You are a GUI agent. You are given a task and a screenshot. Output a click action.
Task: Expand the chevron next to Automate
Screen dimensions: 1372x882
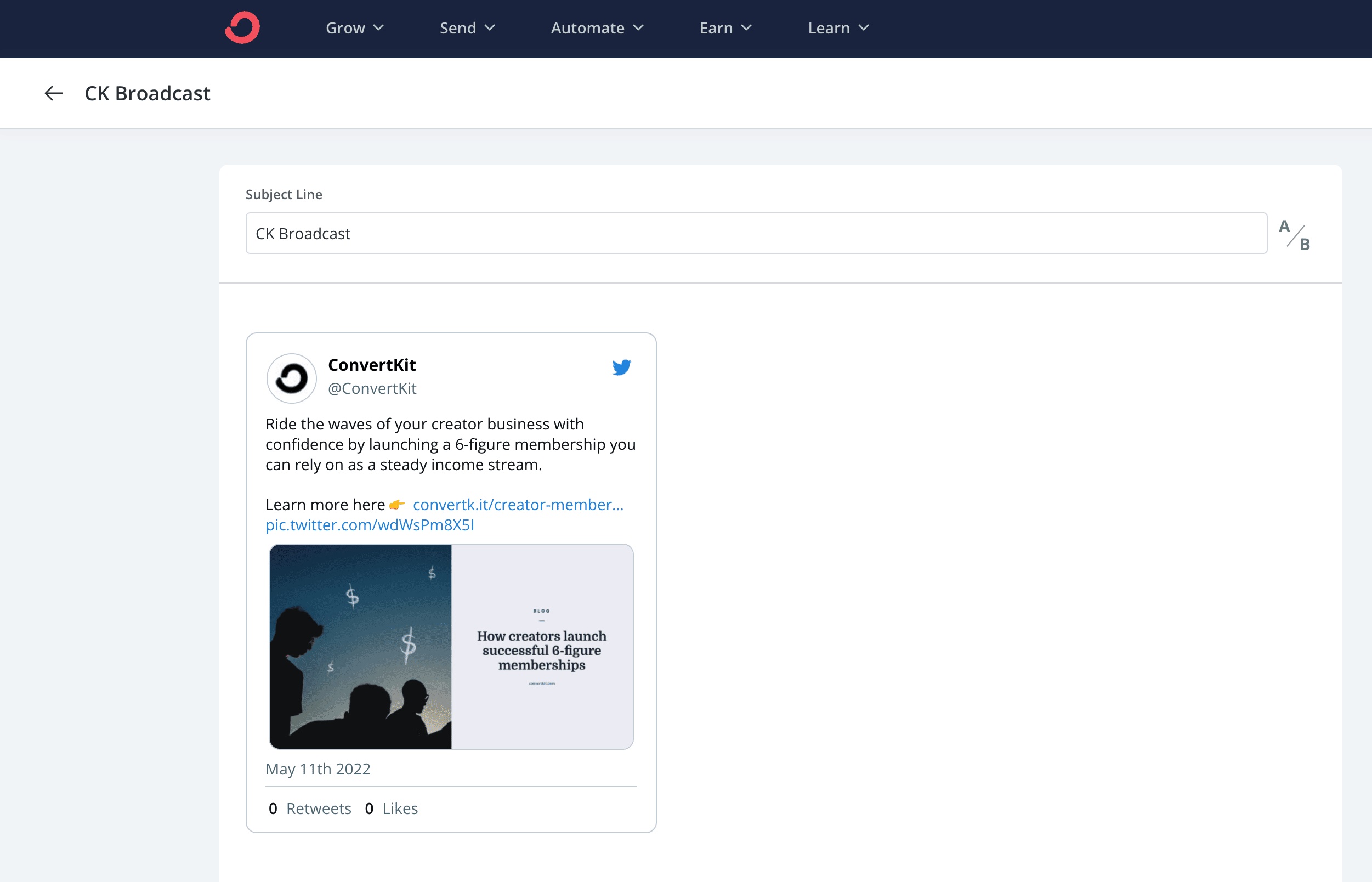coord(638,27)
